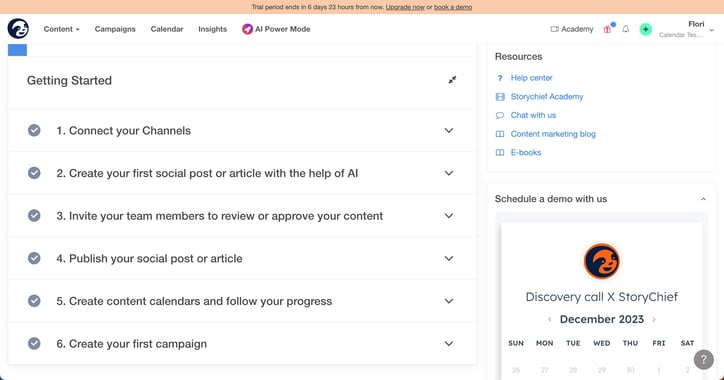Toggle check for Create content calendars
This screenshot has width=724, height=380.
click(34, 301)
